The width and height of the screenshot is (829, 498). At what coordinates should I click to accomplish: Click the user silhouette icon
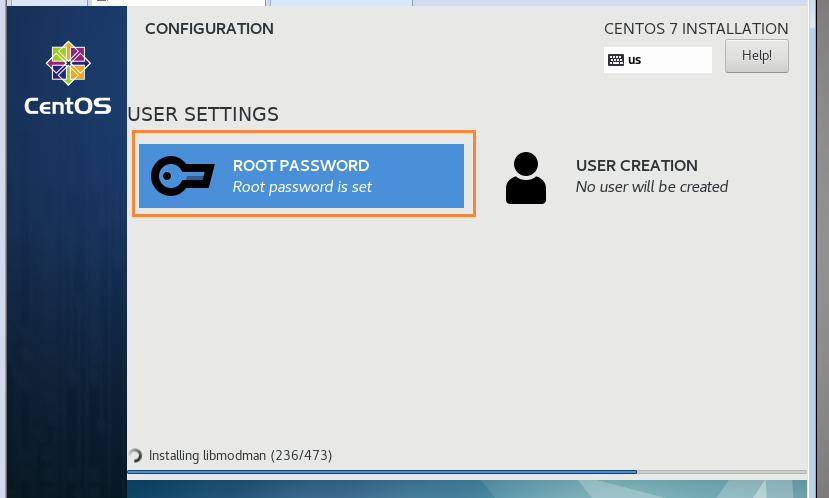526,178
